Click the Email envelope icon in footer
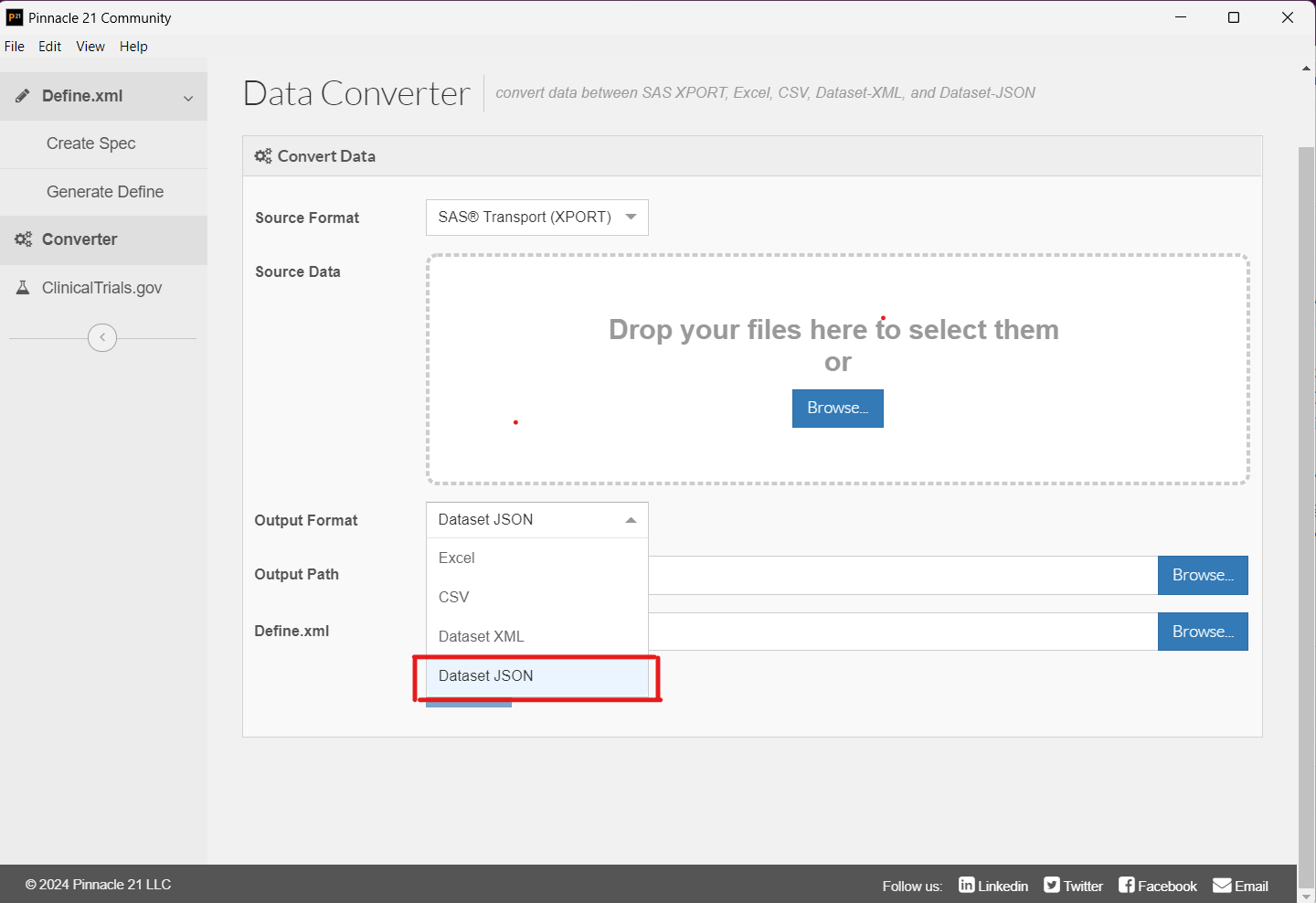1316x903 pixels. coord(1222,885)
